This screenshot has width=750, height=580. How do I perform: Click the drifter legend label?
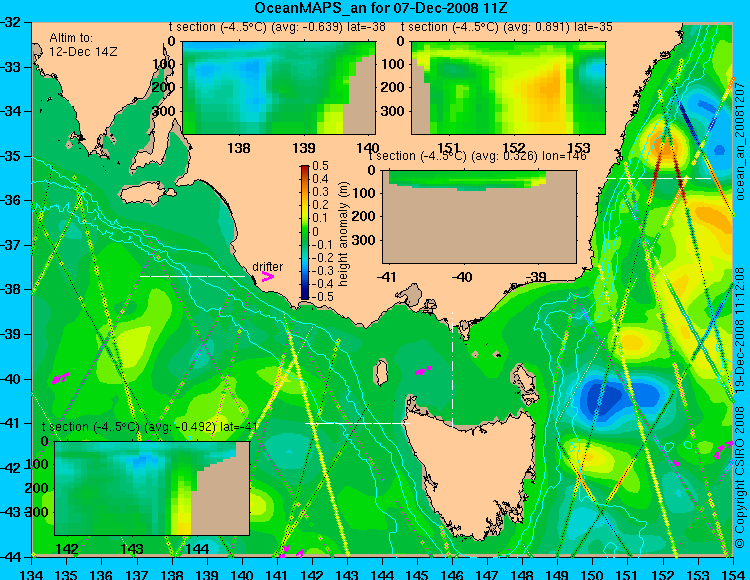click(267, 267)
